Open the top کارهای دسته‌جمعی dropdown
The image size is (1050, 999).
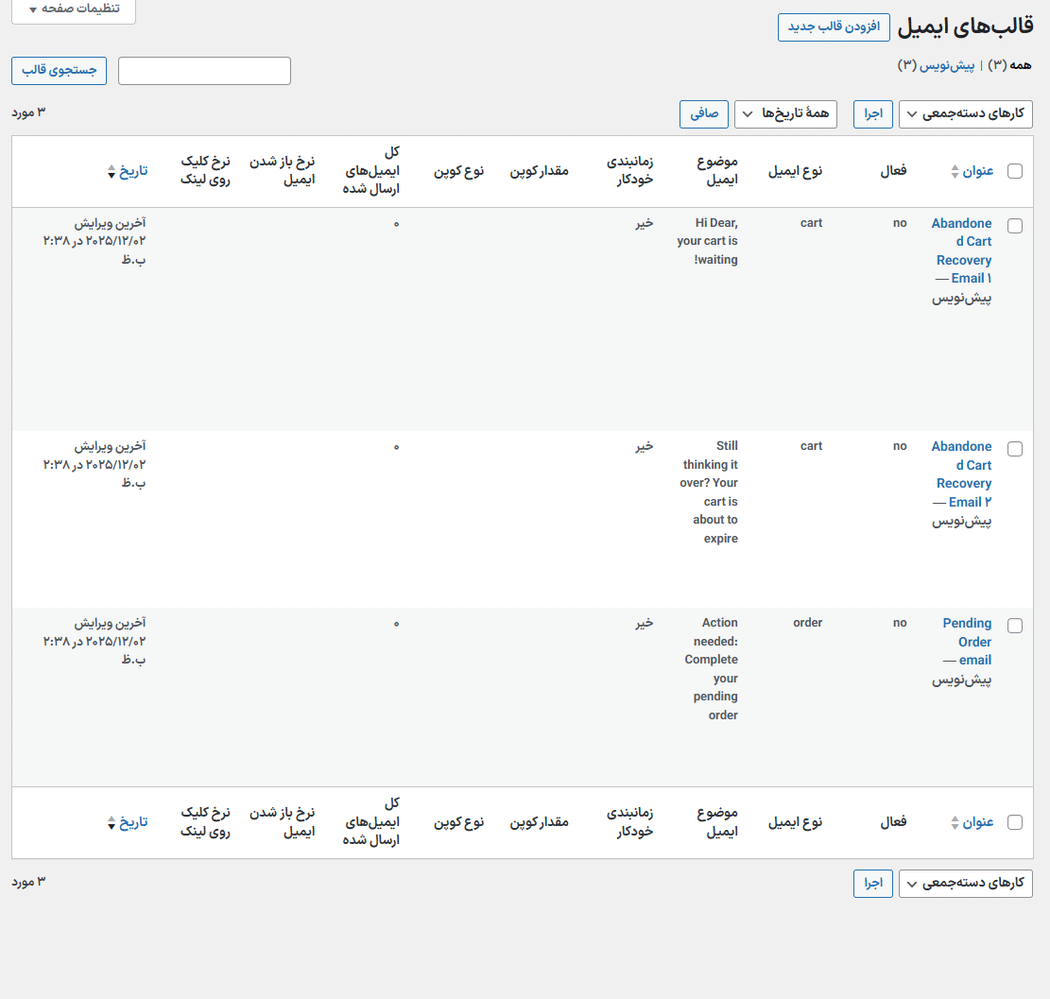[x=965, y=114]
